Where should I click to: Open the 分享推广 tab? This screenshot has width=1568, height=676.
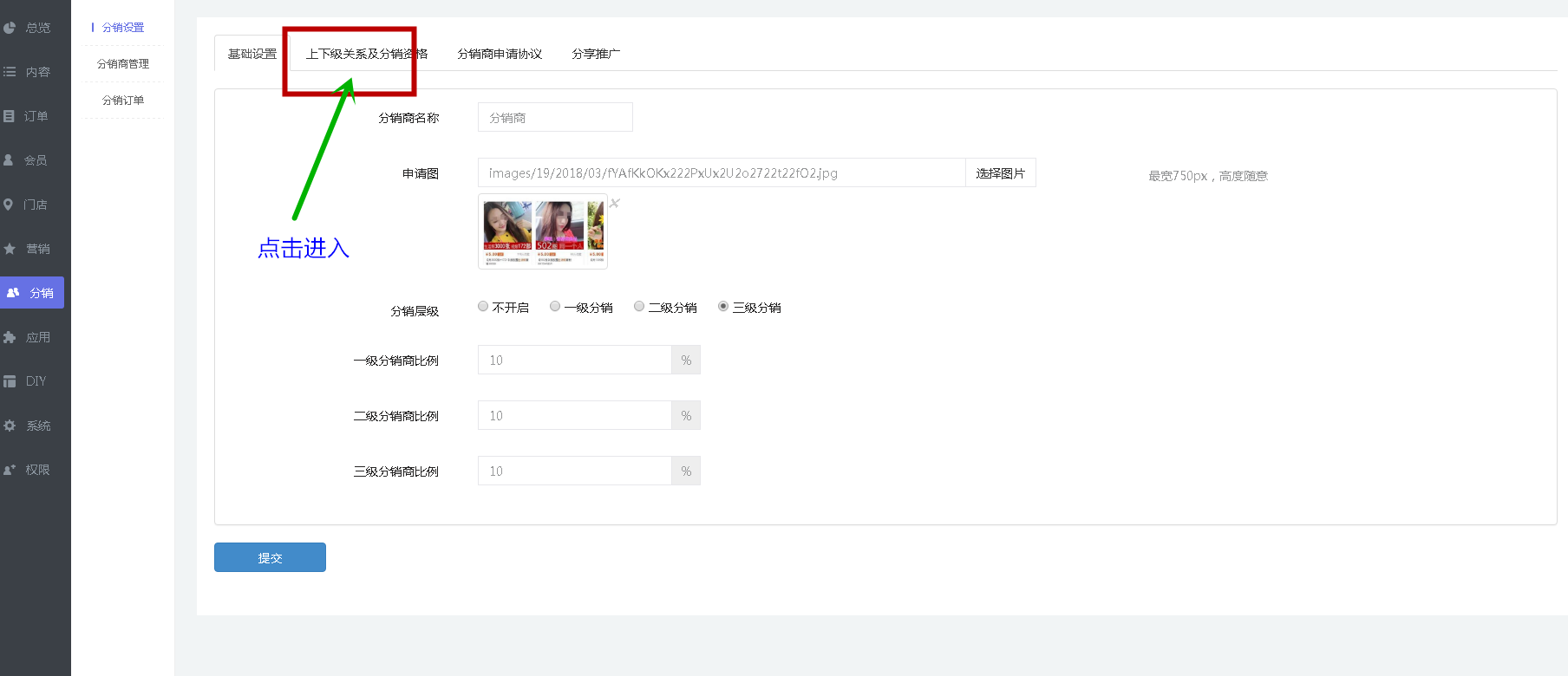[x=596, y=54]
